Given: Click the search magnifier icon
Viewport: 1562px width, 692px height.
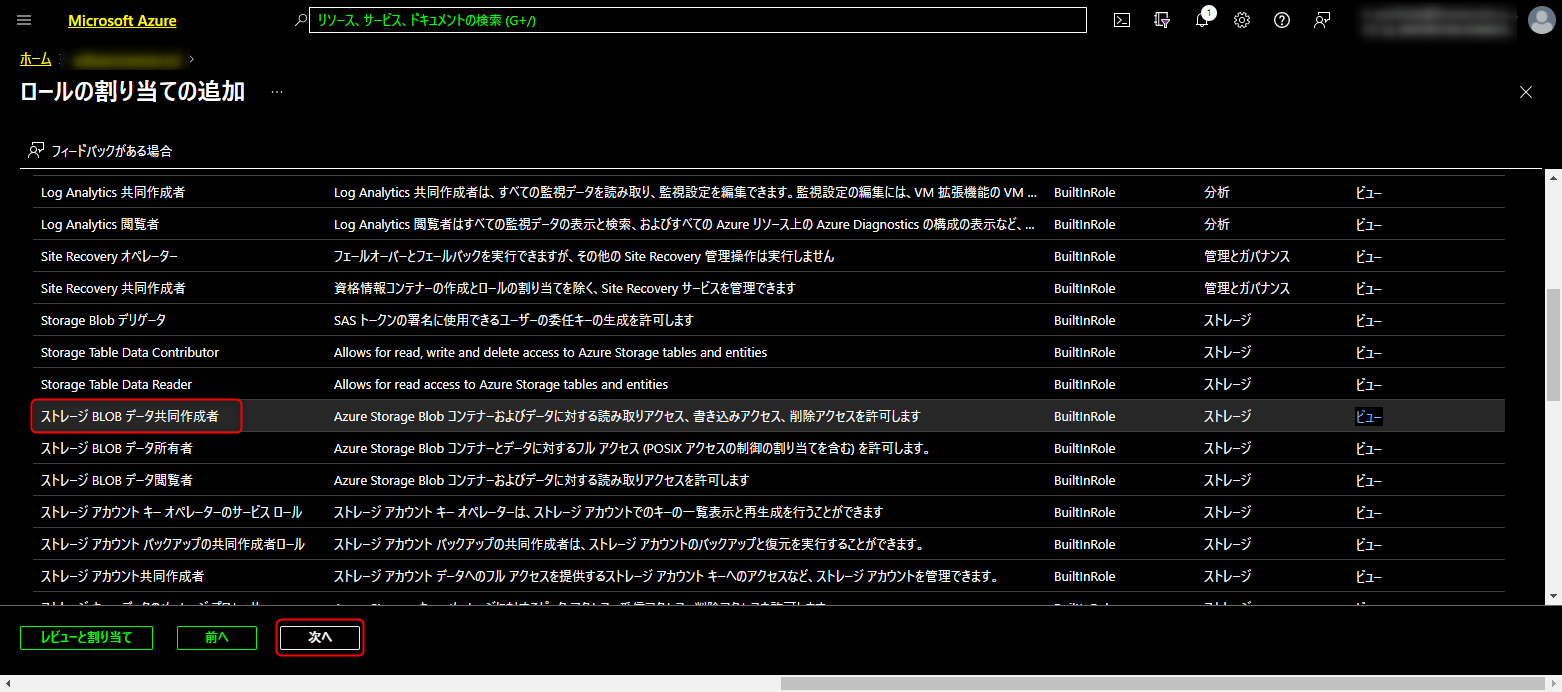Looking at the screenshot, I should pos(301,20).
